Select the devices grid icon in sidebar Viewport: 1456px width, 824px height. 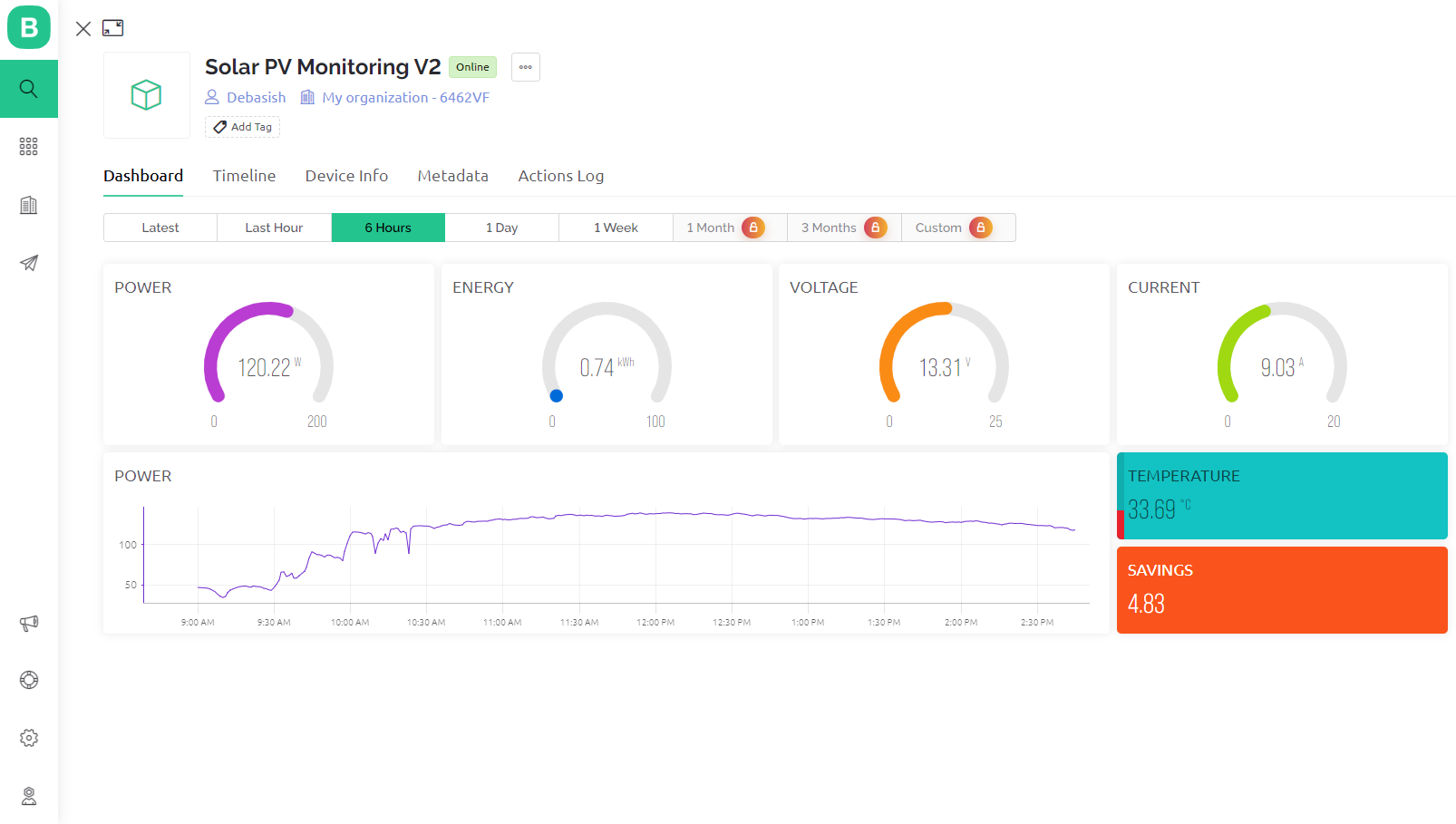click(x=28, y=146)
